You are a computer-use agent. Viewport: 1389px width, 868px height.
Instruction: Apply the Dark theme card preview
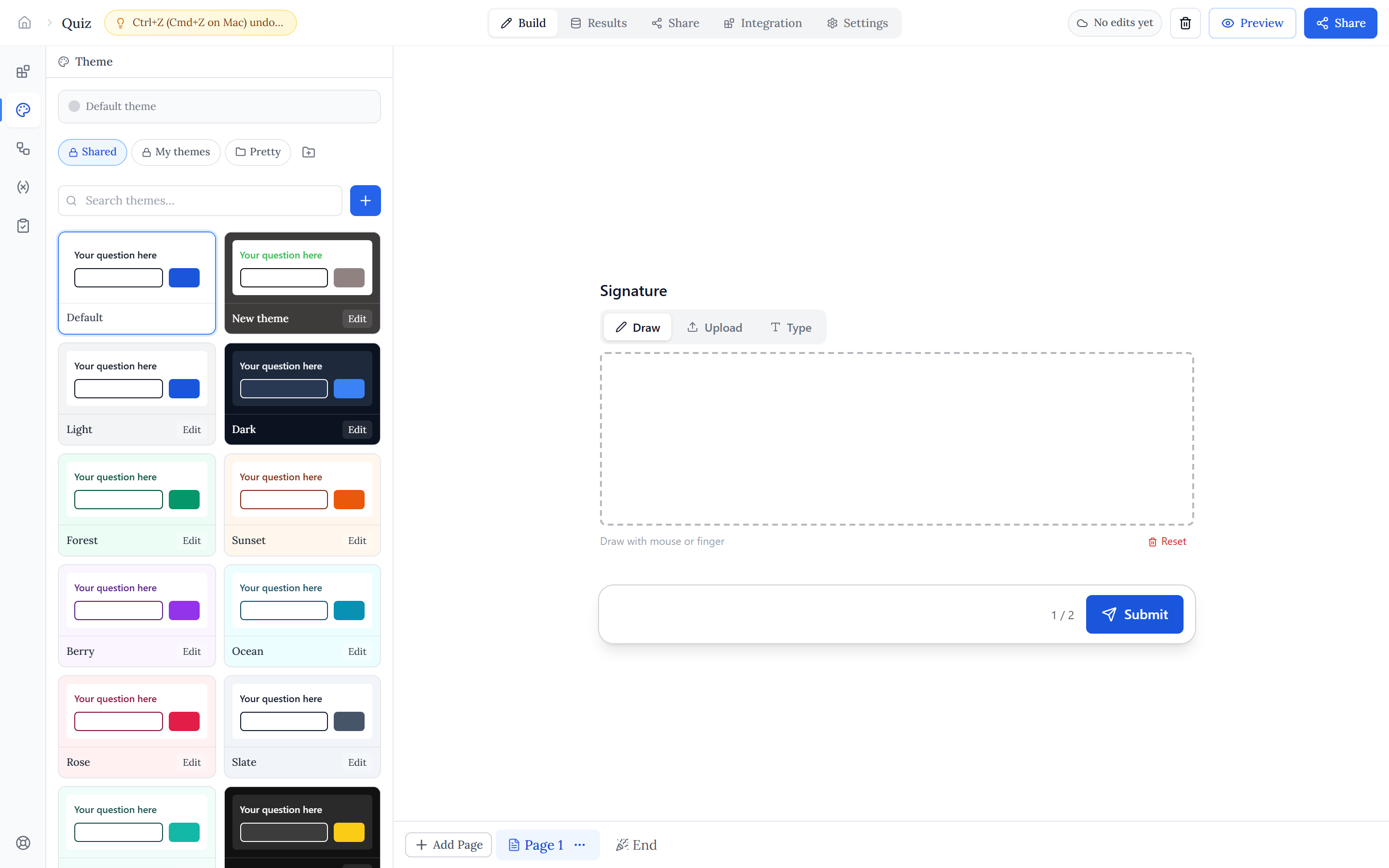click(x=302, y=379)
